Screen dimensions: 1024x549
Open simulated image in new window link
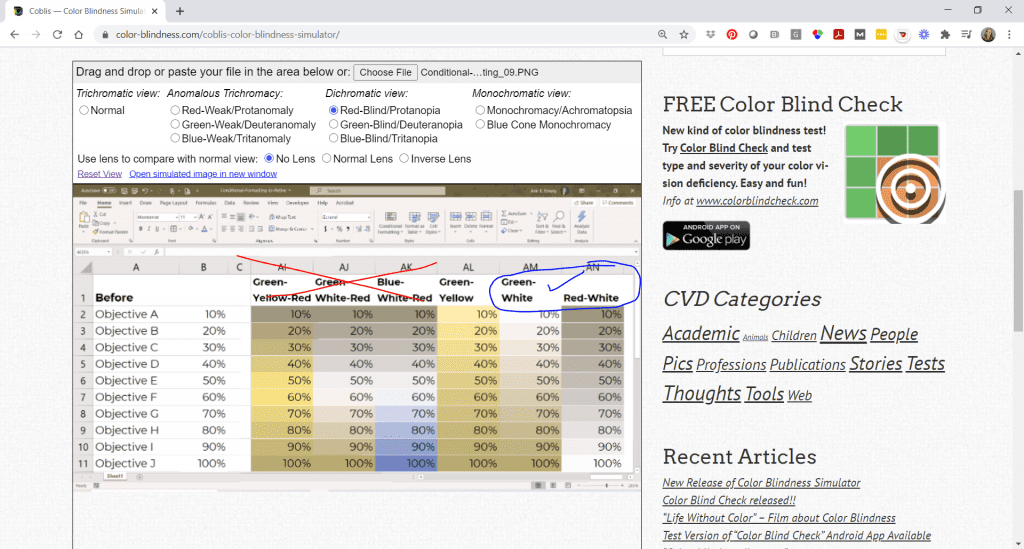point(203,174)
